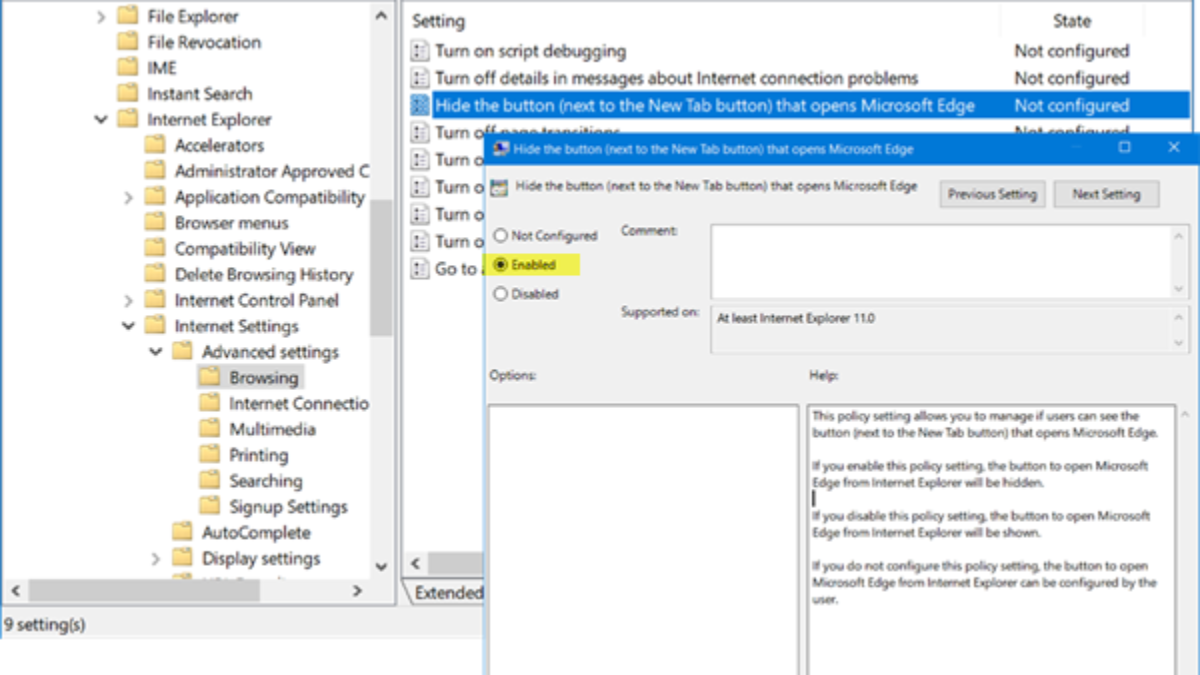Select the Internet Settings tree label
This screenshot has width=1200, height=675.
237,326
